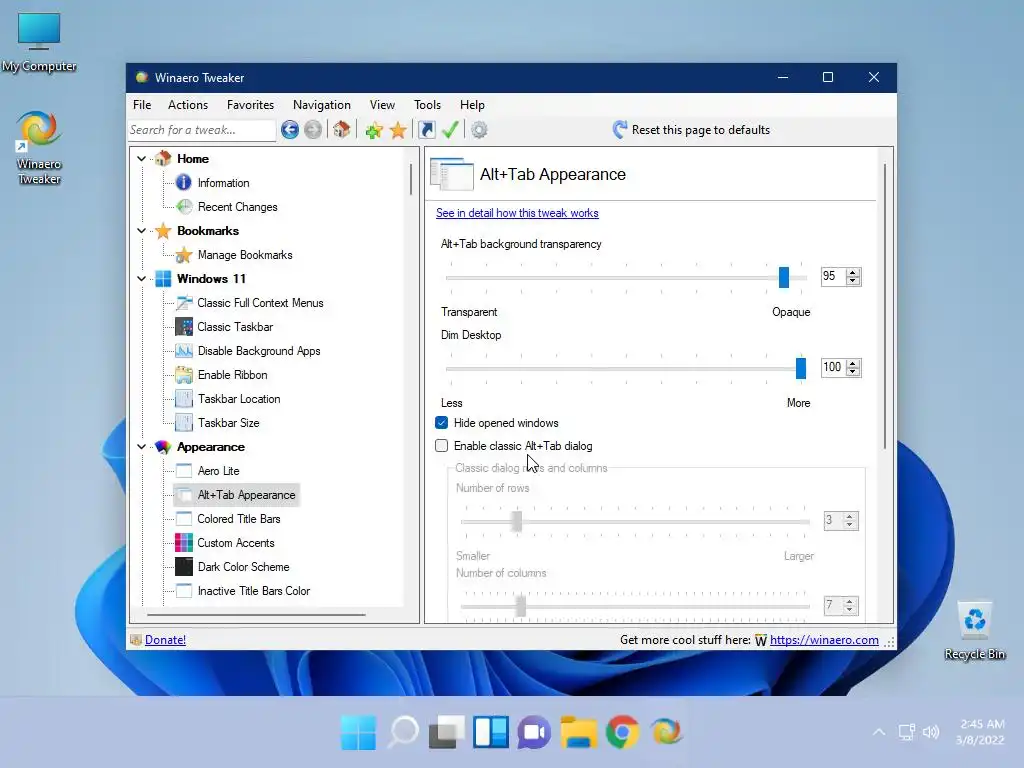1024x768 pixels.
Task: Click the Donate! link
Action: [165, 640]
